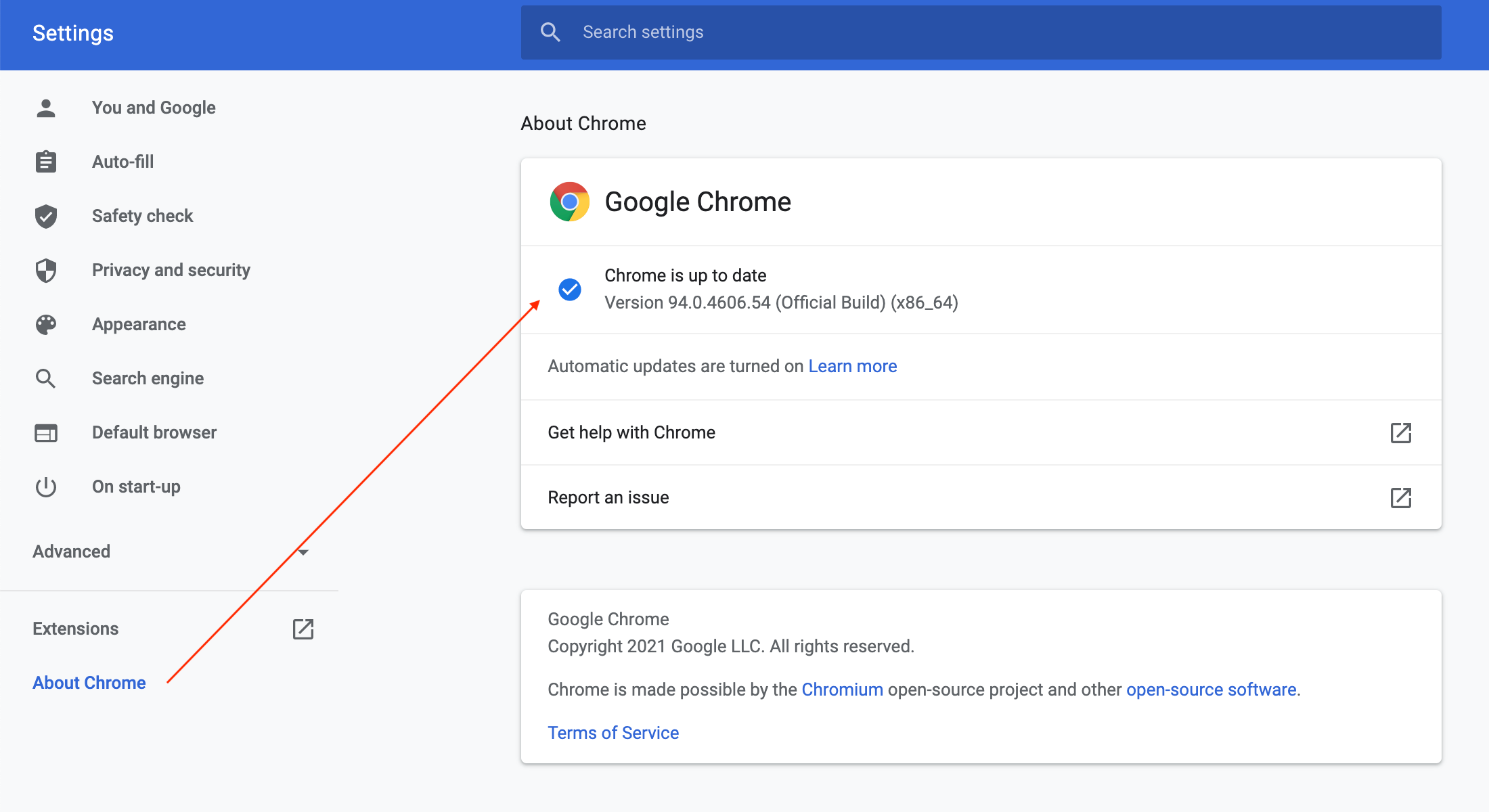Click the open-in-new icon on Get help with Chrome
This screenshot has width=1489, height=812.
tap(1401, 432)
